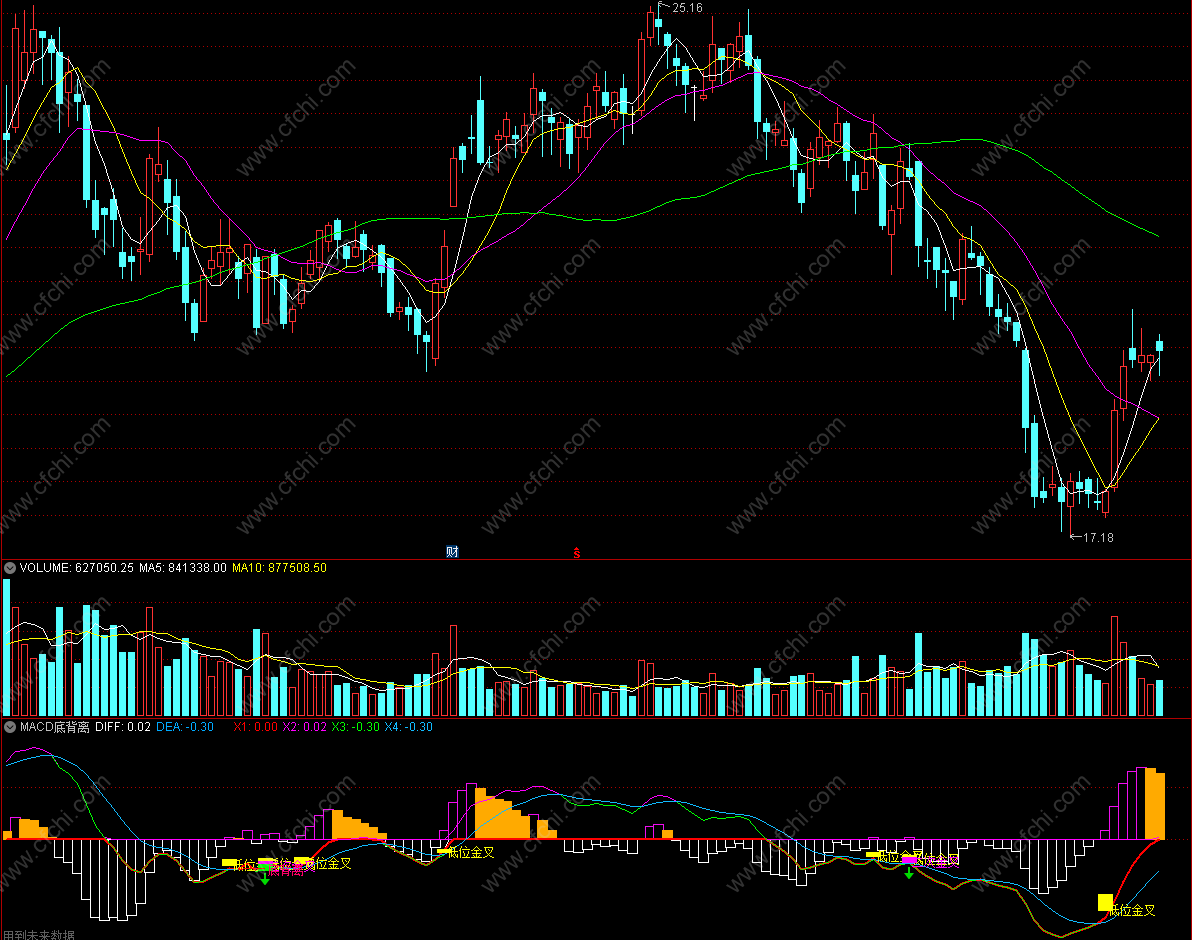Click the red X1: 0.00 value

(255, 726)
